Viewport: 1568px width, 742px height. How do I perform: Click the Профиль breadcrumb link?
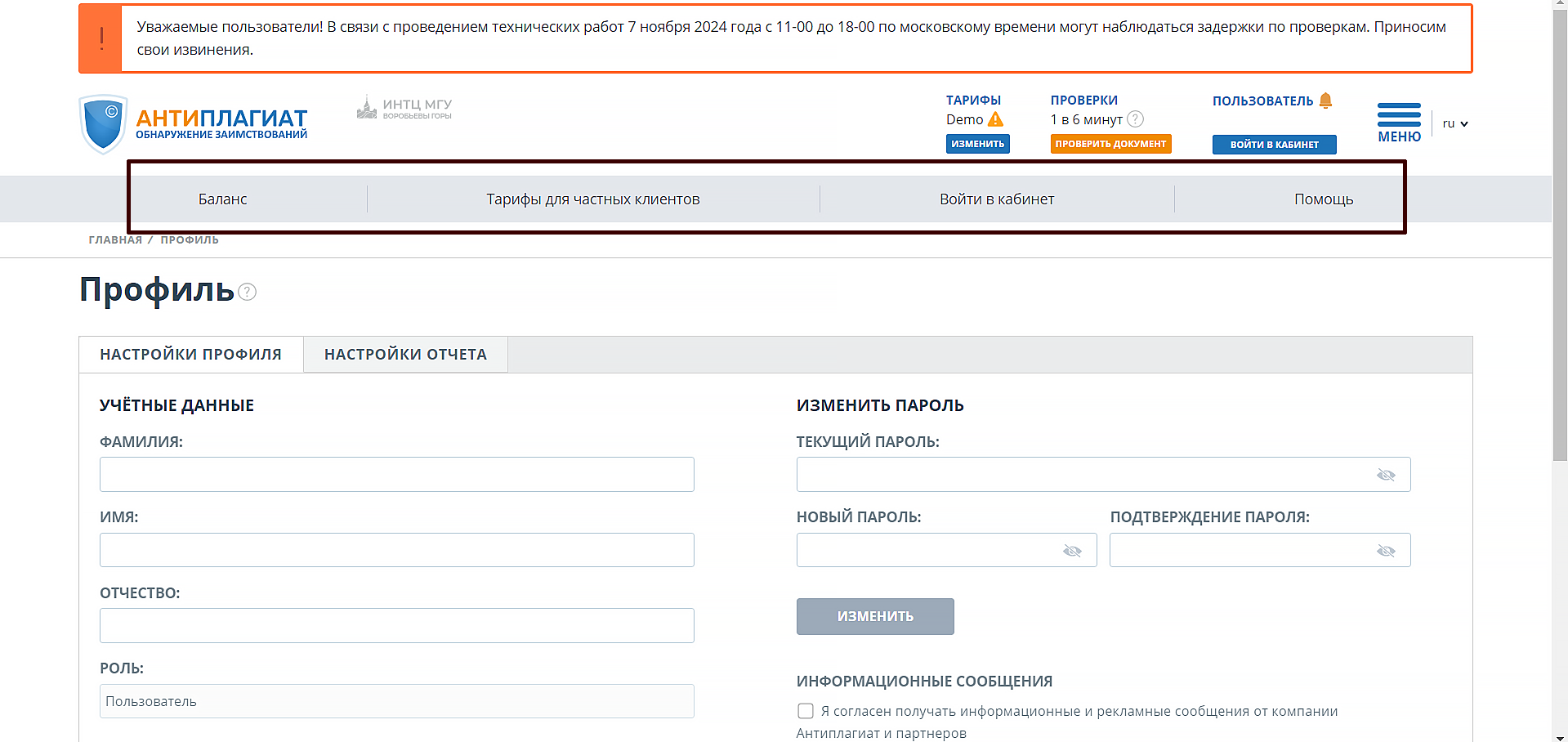pos(190,240)
